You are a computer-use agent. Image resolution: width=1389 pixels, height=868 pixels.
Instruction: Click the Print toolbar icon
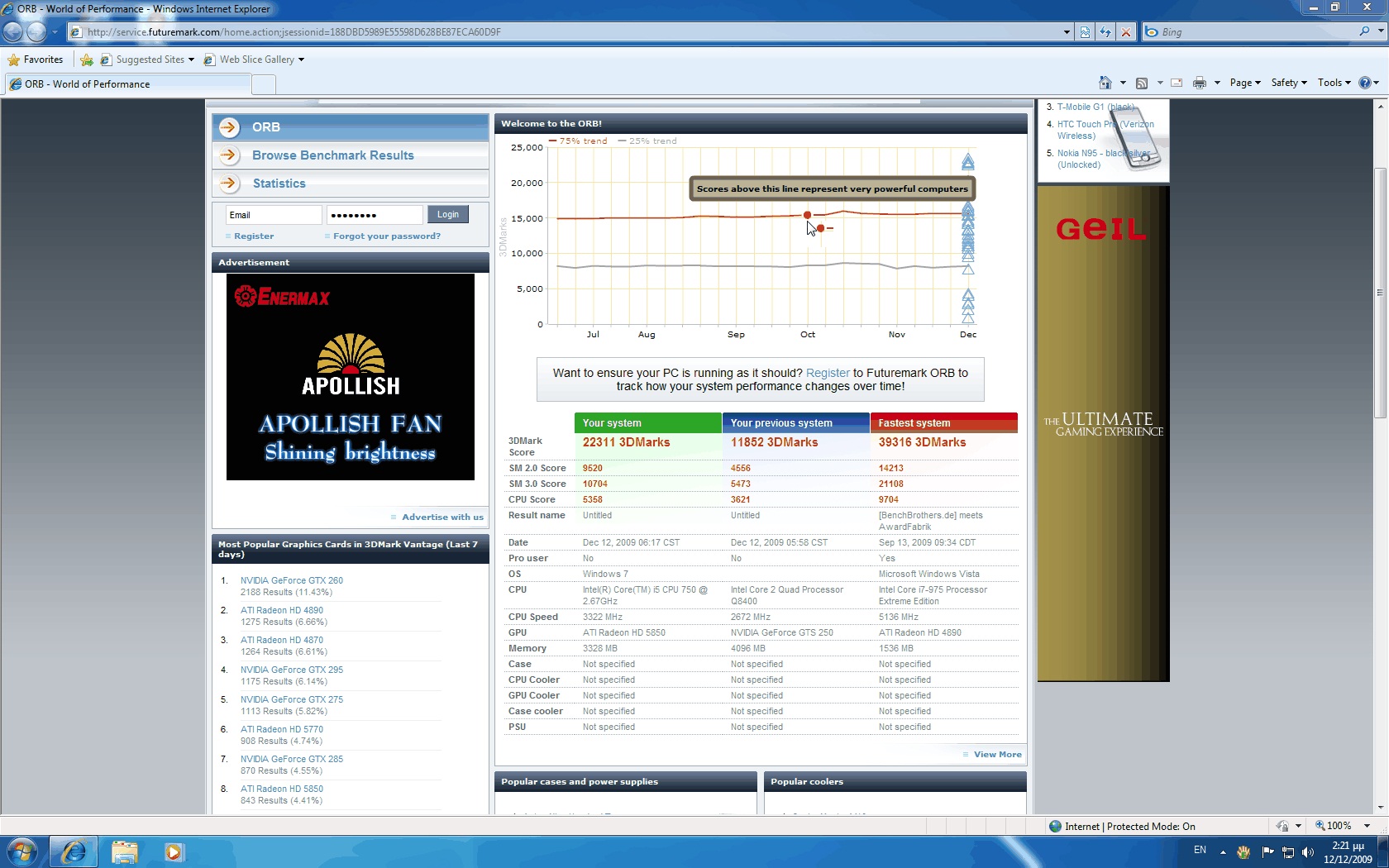tap(1200, 83)
